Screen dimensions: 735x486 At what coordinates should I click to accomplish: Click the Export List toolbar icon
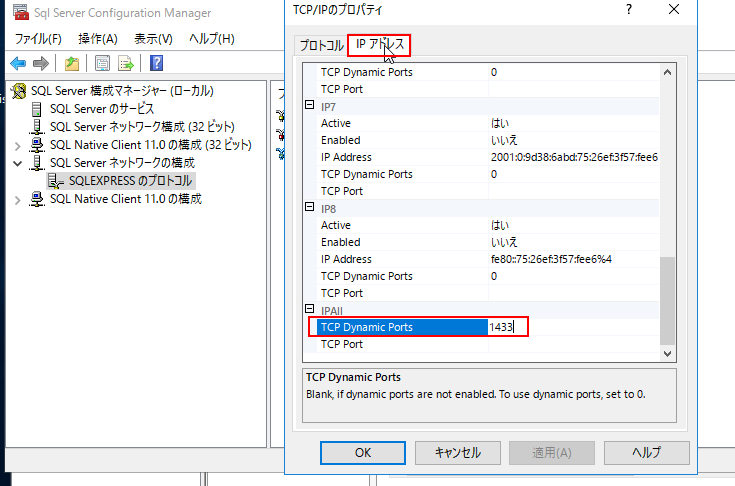[127, 64]
